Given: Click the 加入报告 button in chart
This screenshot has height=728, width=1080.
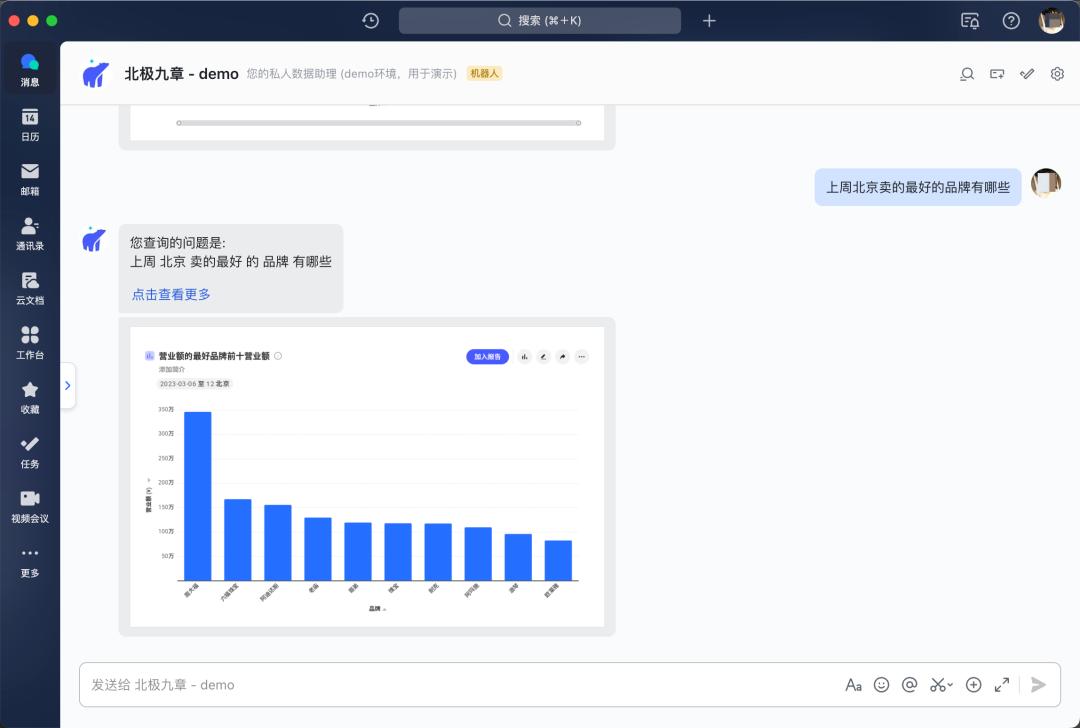Looking at the screenshot, I should tap(487, 356).
